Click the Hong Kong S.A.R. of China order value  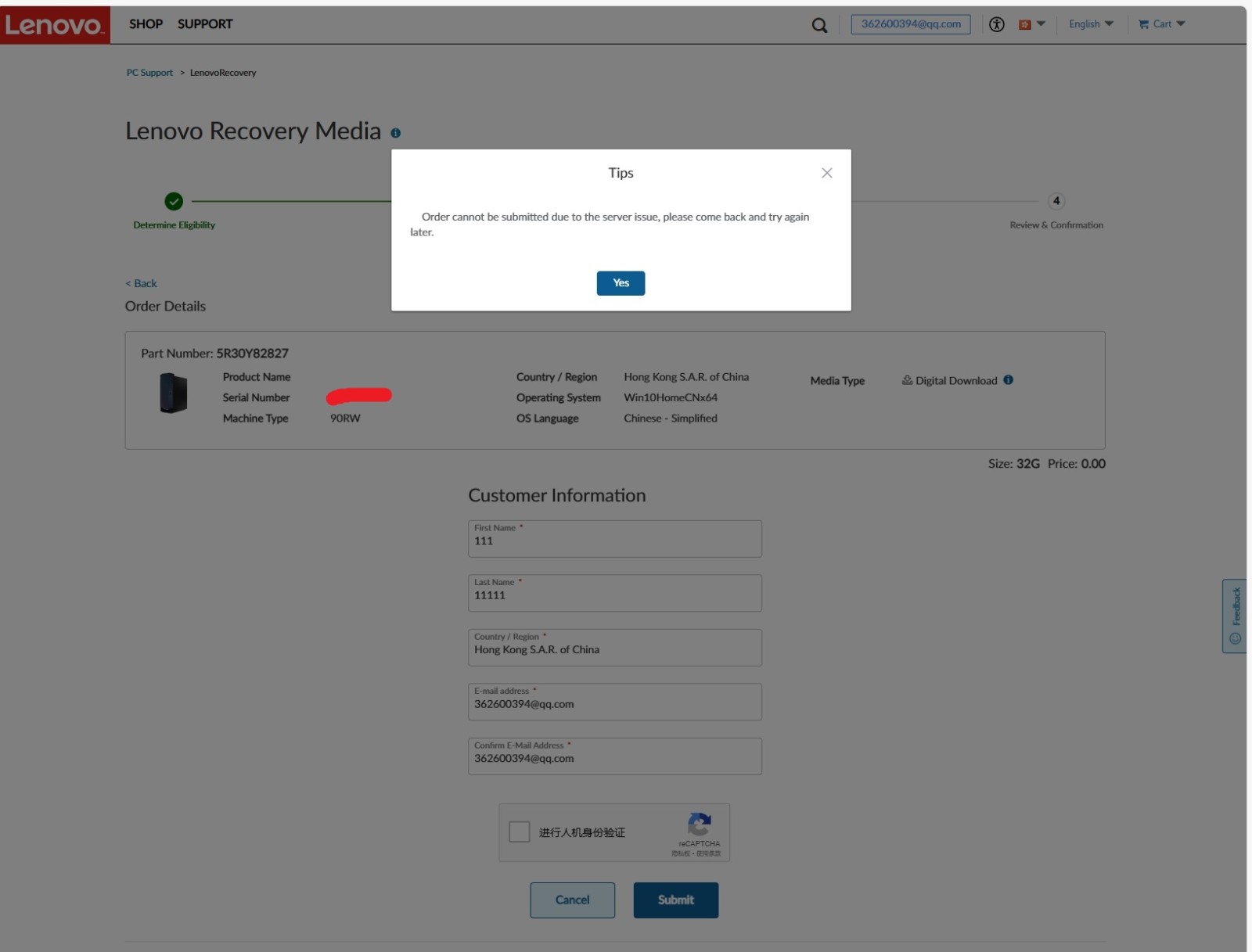tap(686, 377)
